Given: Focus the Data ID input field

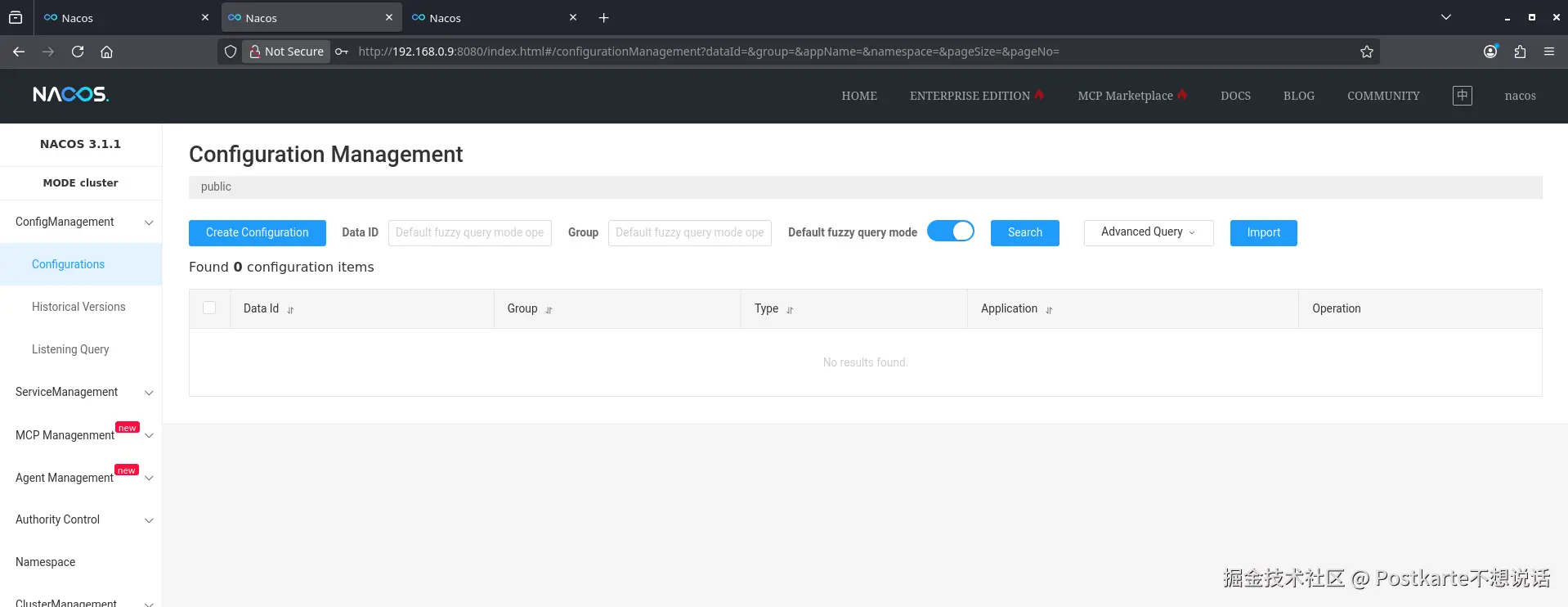Looking at the screenshot, I should pyautogui.click(x=470, y=232).
